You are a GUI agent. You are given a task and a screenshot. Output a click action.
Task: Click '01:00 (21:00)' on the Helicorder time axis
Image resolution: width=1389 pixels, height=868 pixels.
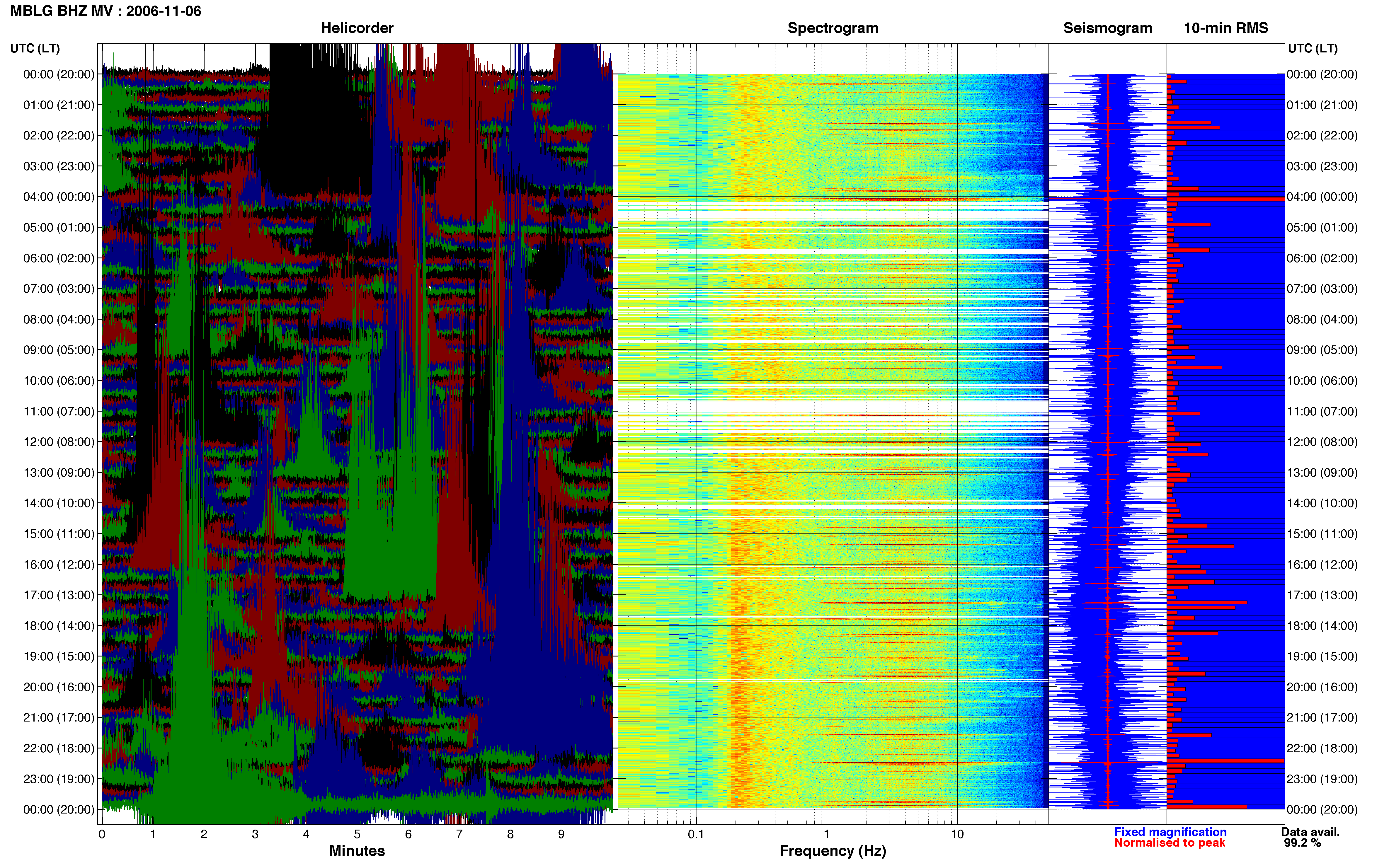tap(59, 105)
